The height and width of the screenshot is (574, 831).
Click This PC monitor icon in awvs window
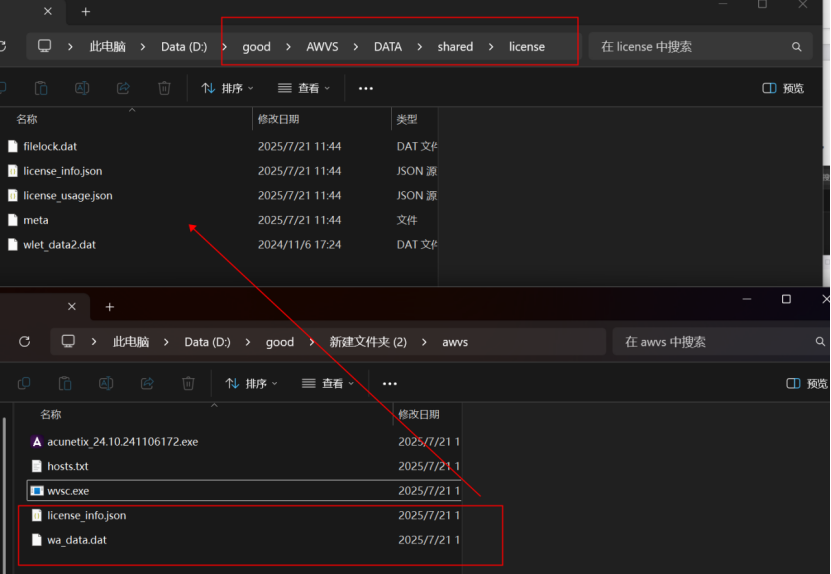68,341
